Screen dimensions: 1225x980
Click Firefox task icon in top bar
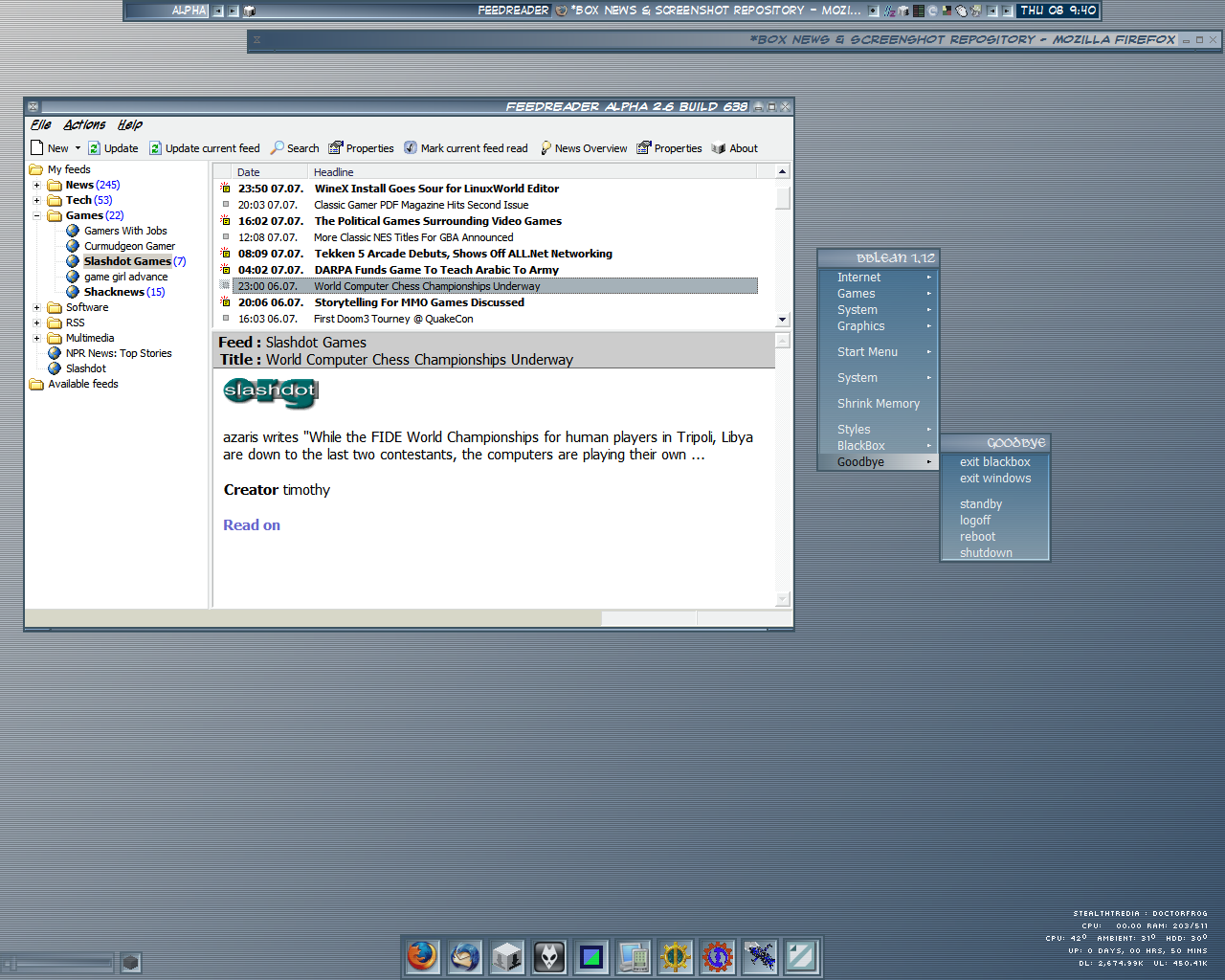coord(561,11)
